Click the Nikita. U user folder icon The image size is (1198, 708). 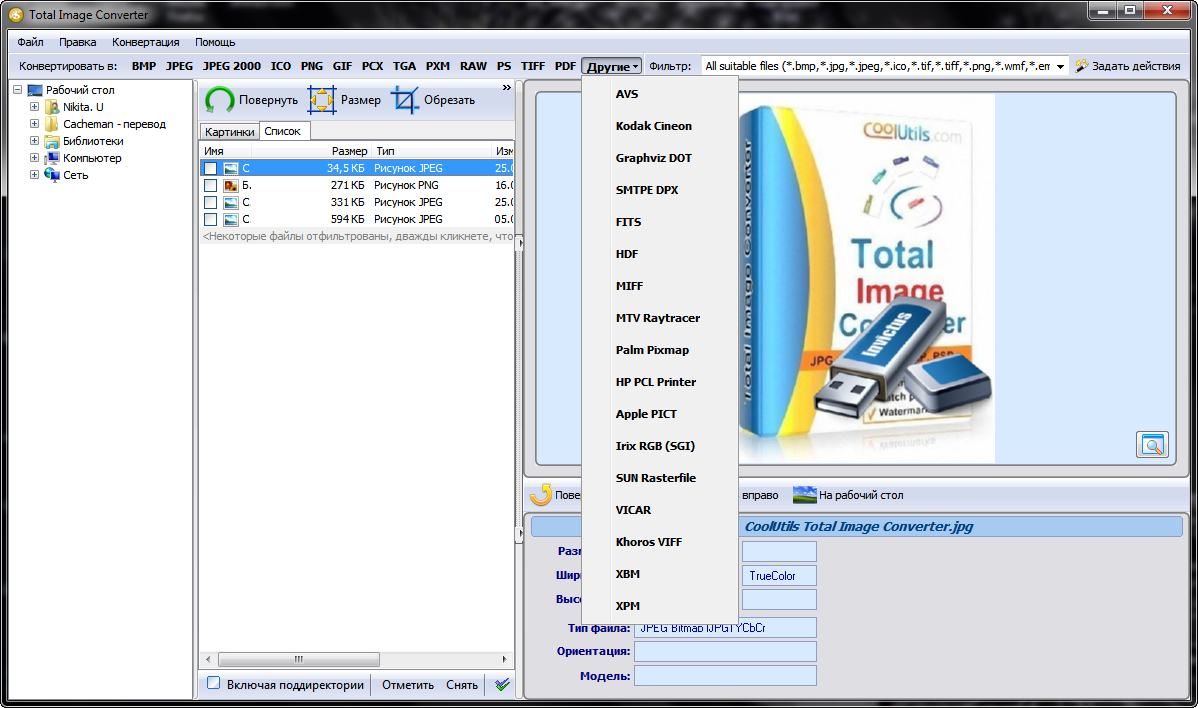[52, 107]
